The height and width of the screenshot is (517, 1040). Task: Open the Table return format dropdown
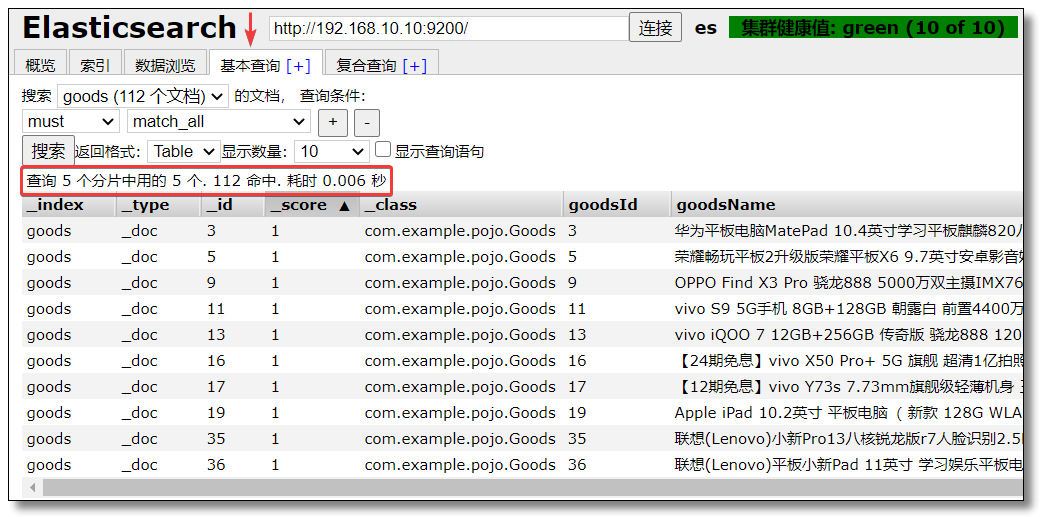[184, 151]
